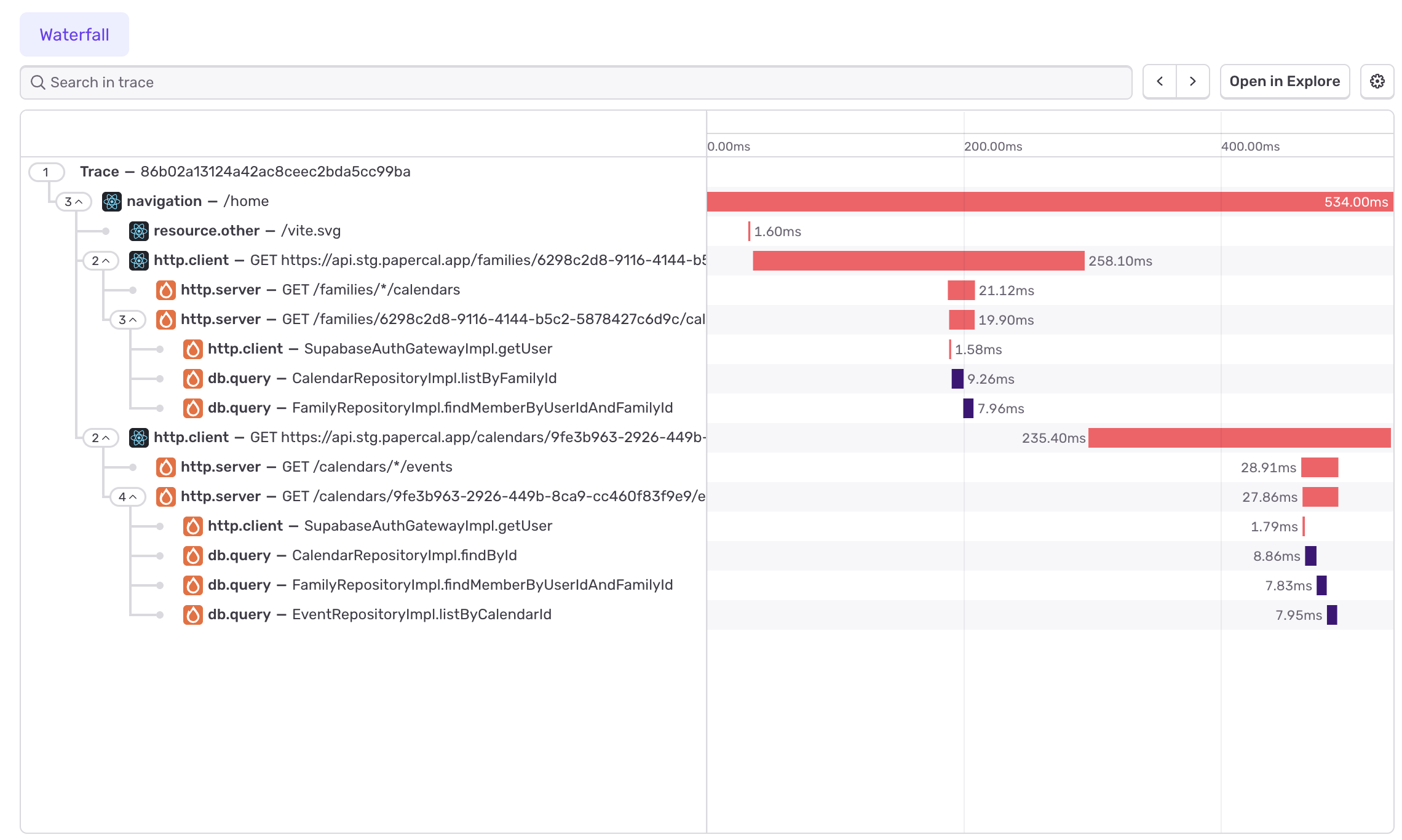Click React icon beside resource.other /vite.svg

[x=139, y=231]
